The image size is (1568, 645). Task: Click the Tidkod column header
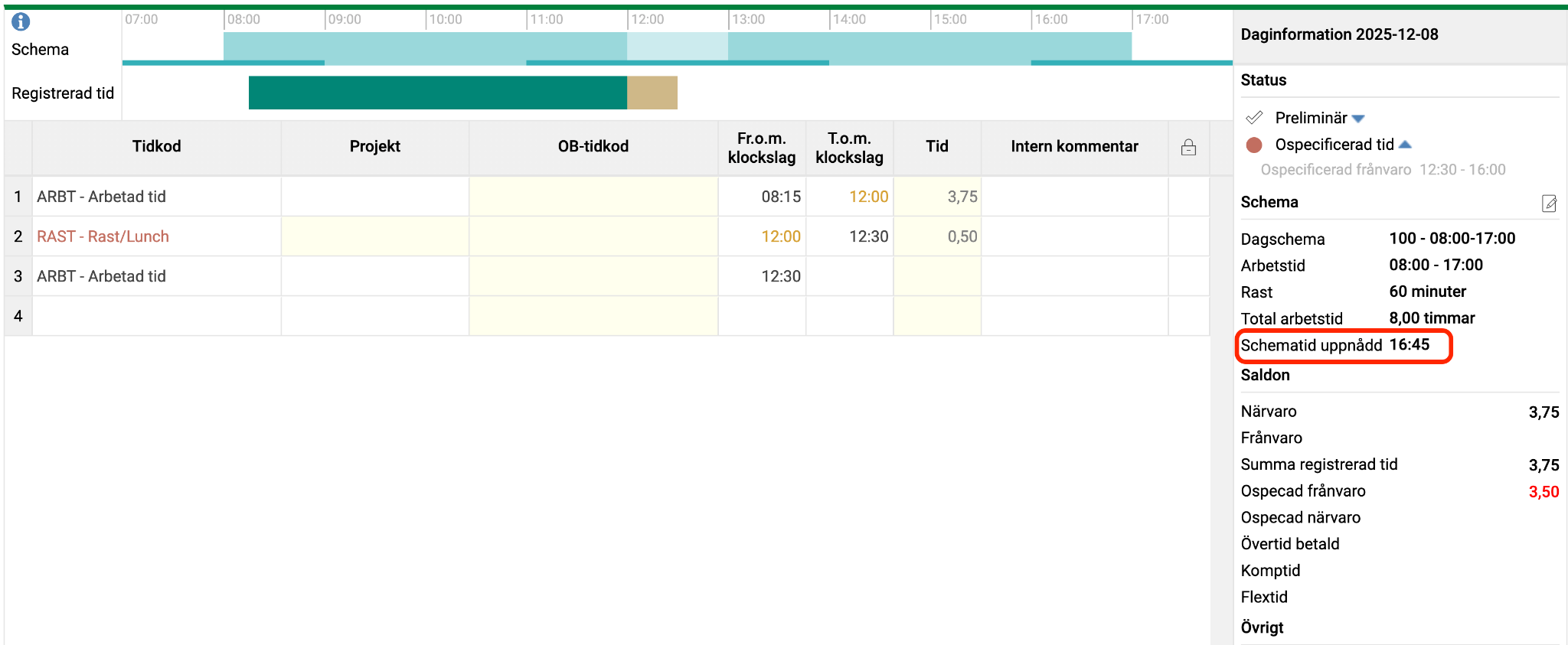point(156,146)
